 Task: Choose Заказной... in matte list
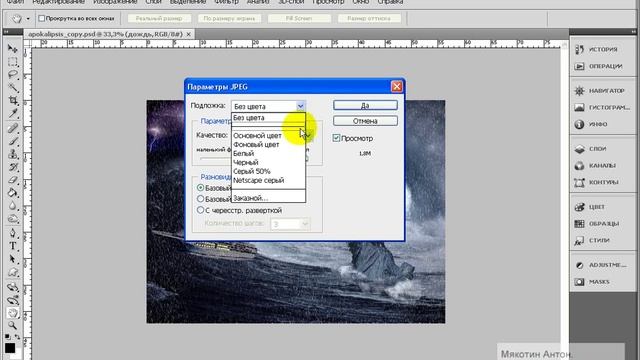[x=268, y=198]
